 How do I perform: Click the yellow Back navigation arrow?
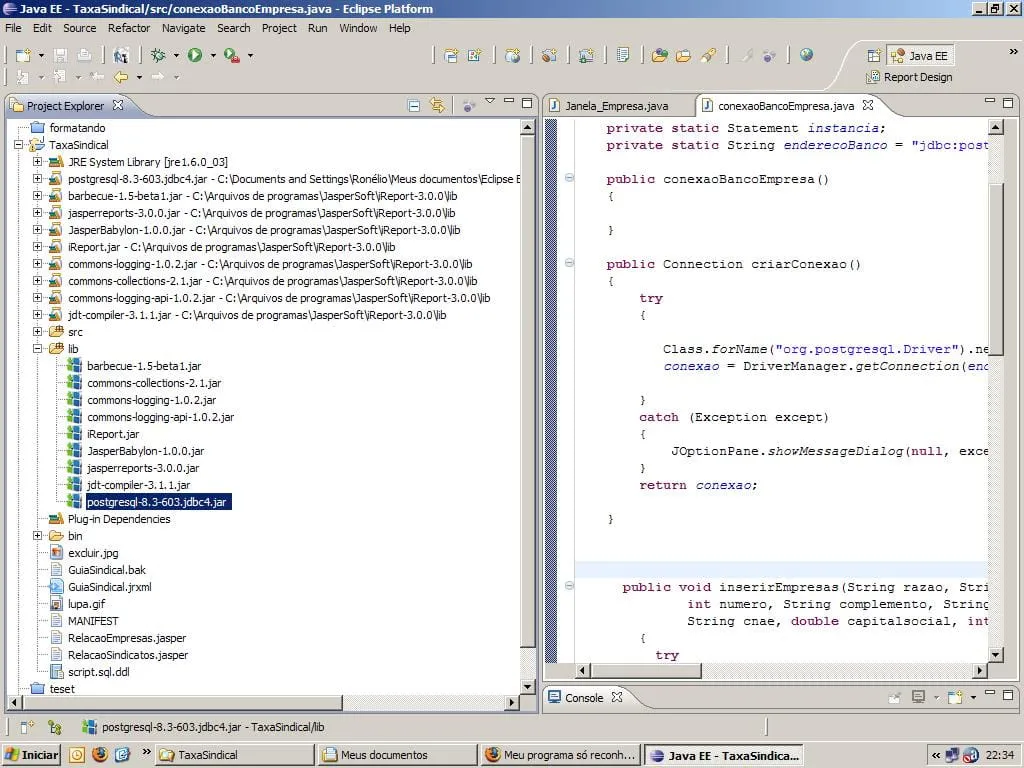coord(120,77)
